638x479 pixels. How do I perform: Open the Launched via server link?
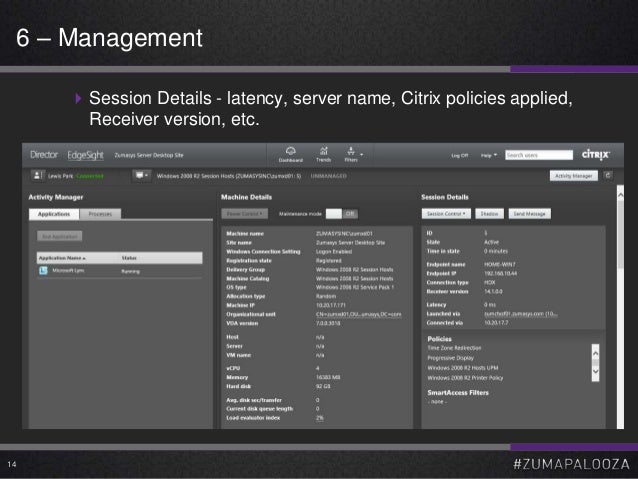520,314
